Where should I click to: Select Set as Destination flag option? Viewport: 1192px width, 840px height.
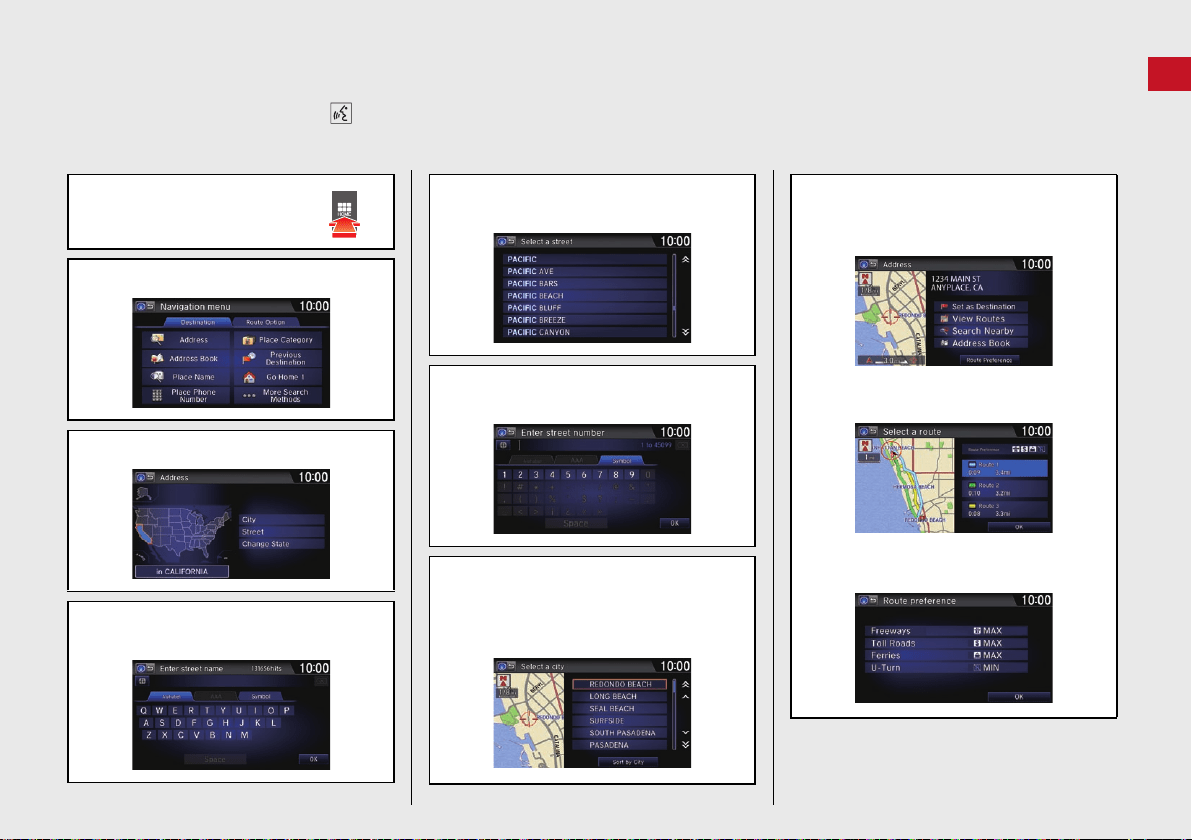(981, 306)
